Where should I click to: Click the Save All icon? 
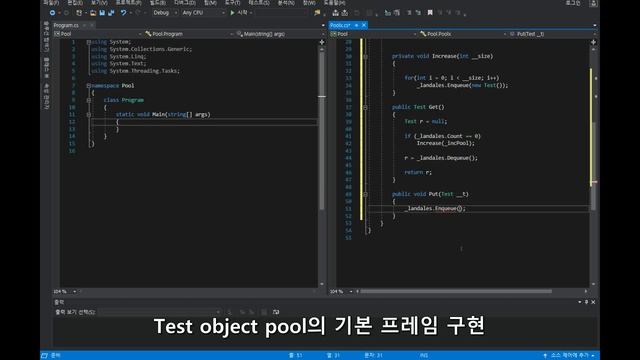(111, 13)
